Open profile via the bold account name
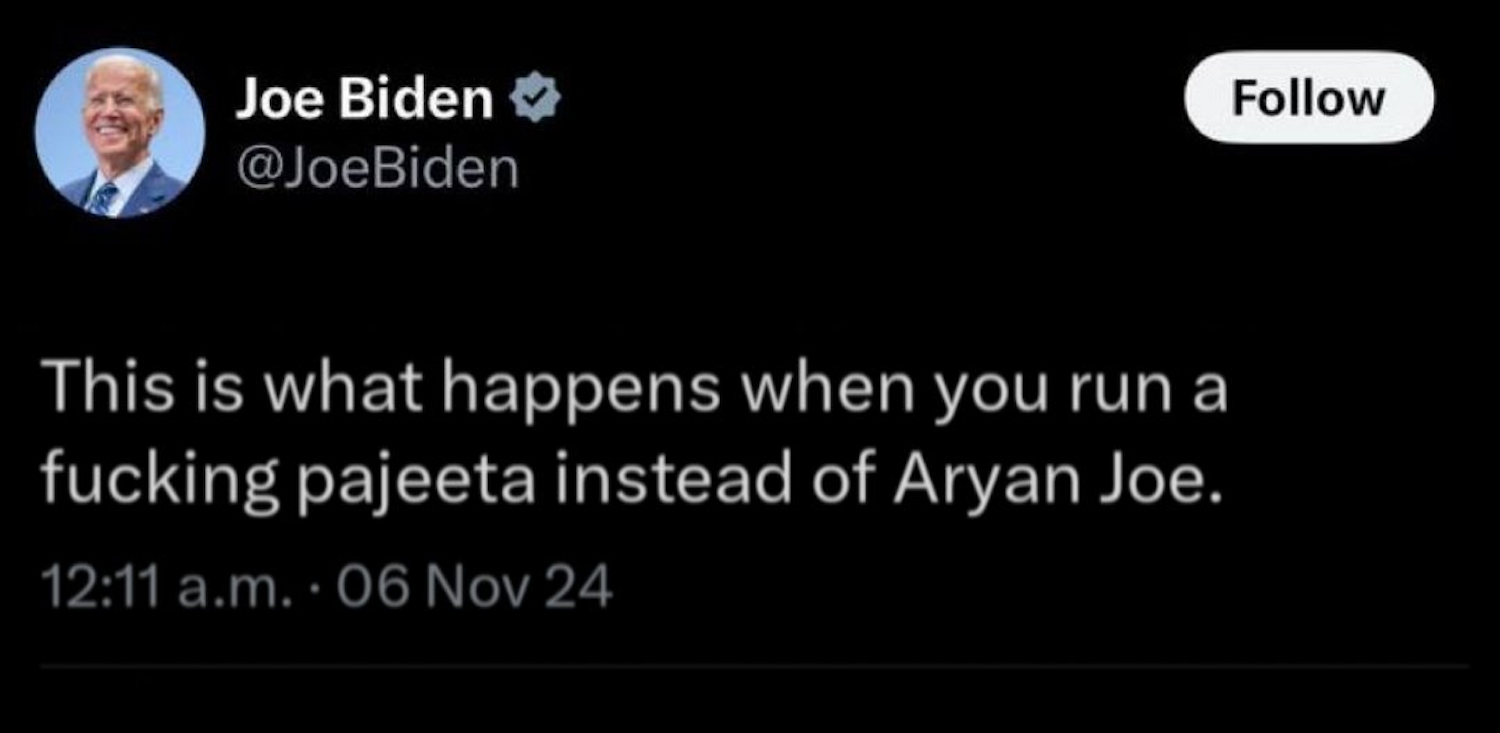The image size is (1500, 733). pyautogui.click(x=364, y=100)
